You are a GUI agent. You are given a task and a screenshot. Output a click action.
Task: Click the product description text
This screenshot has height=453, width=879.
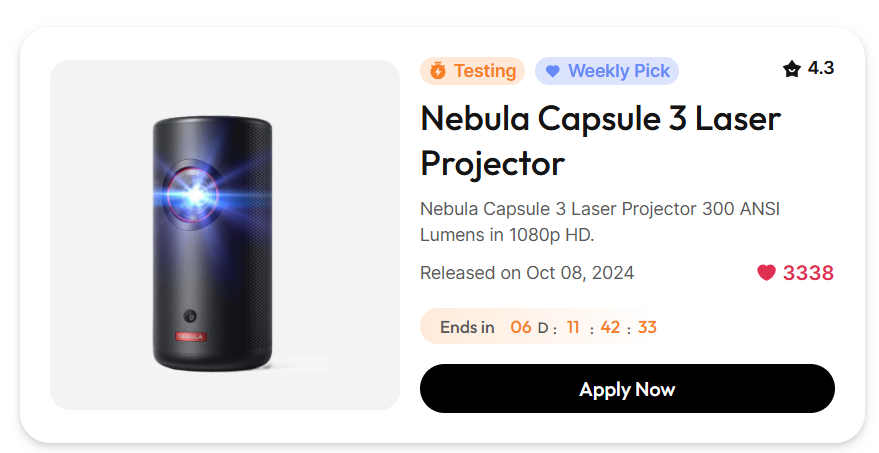[x=600, y=221]
